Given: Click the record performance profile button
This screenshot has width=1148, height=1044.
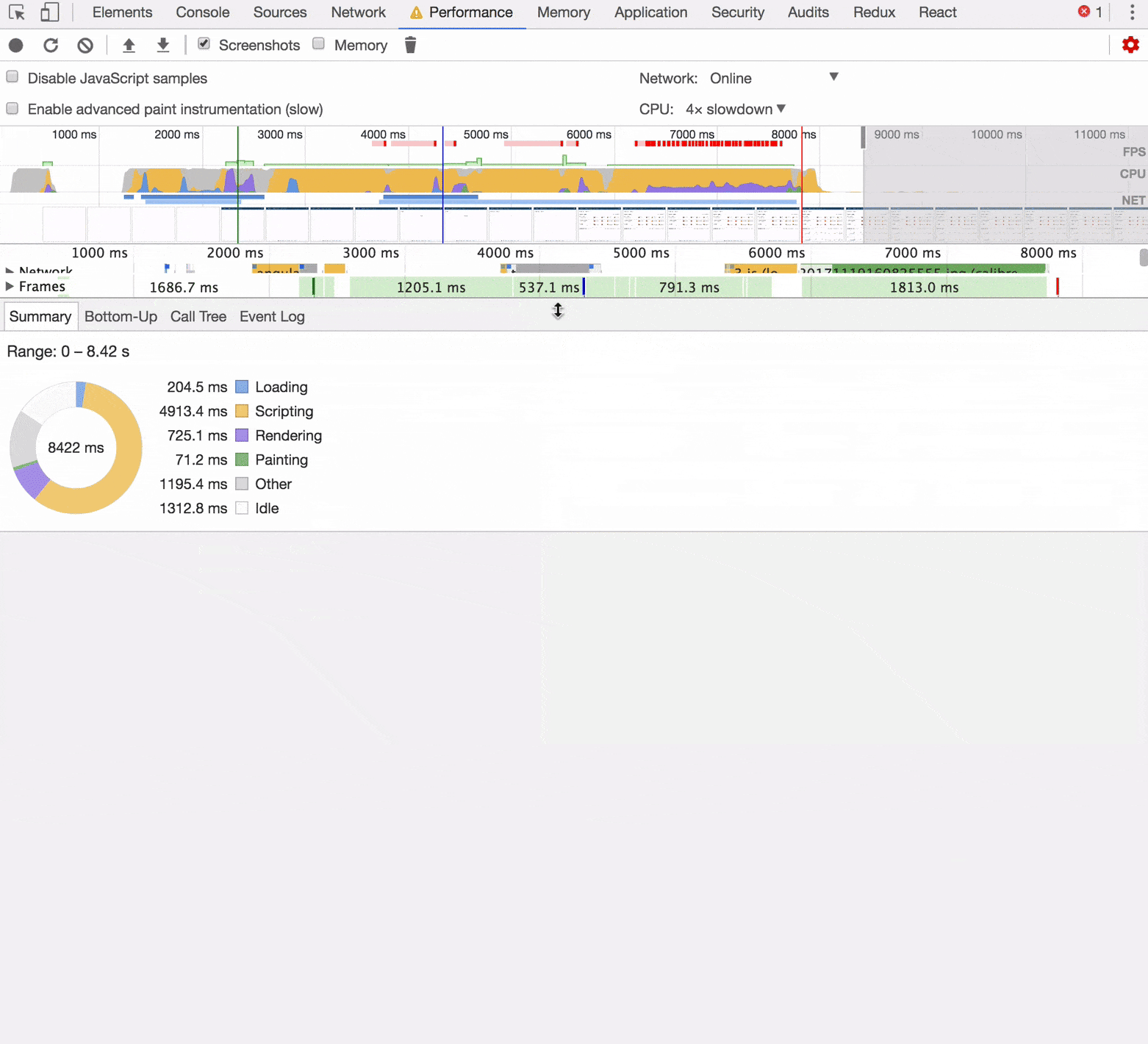Looking at the screenshot, I should [x=15, y=45].
